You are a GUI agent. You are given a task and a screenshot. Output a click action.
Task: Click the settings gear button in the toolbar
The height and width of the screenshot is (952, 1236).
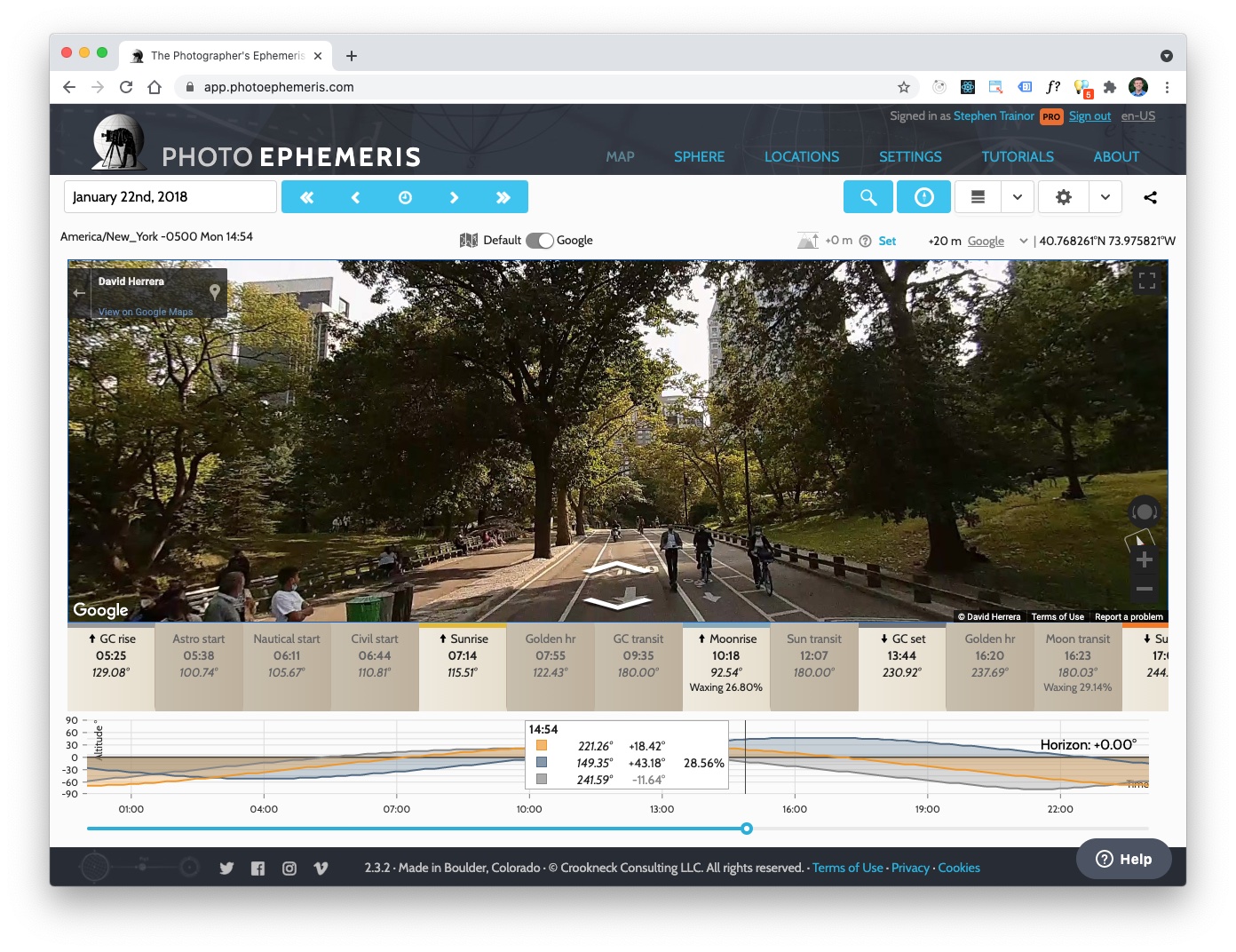point(1063,197)
